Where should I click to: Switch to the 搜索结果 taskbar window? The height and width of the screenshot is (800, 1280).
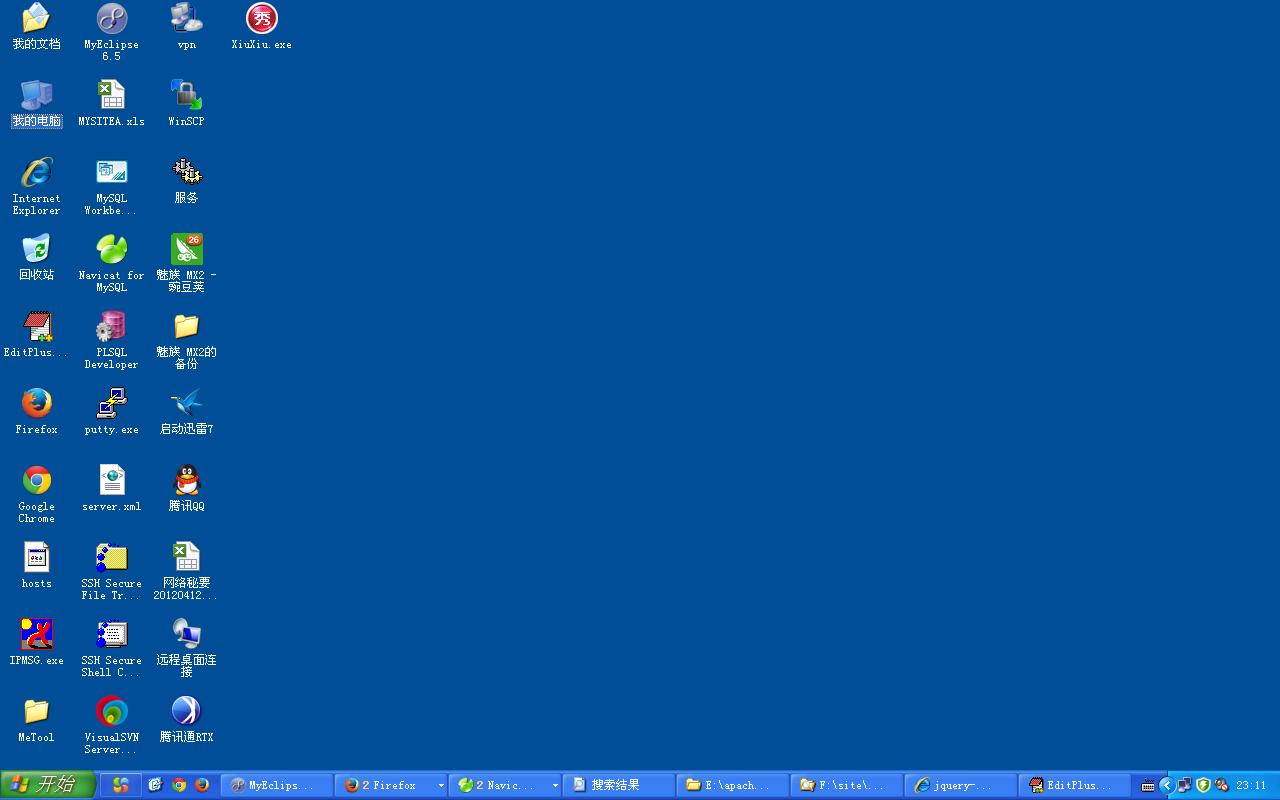click(618, 785)
